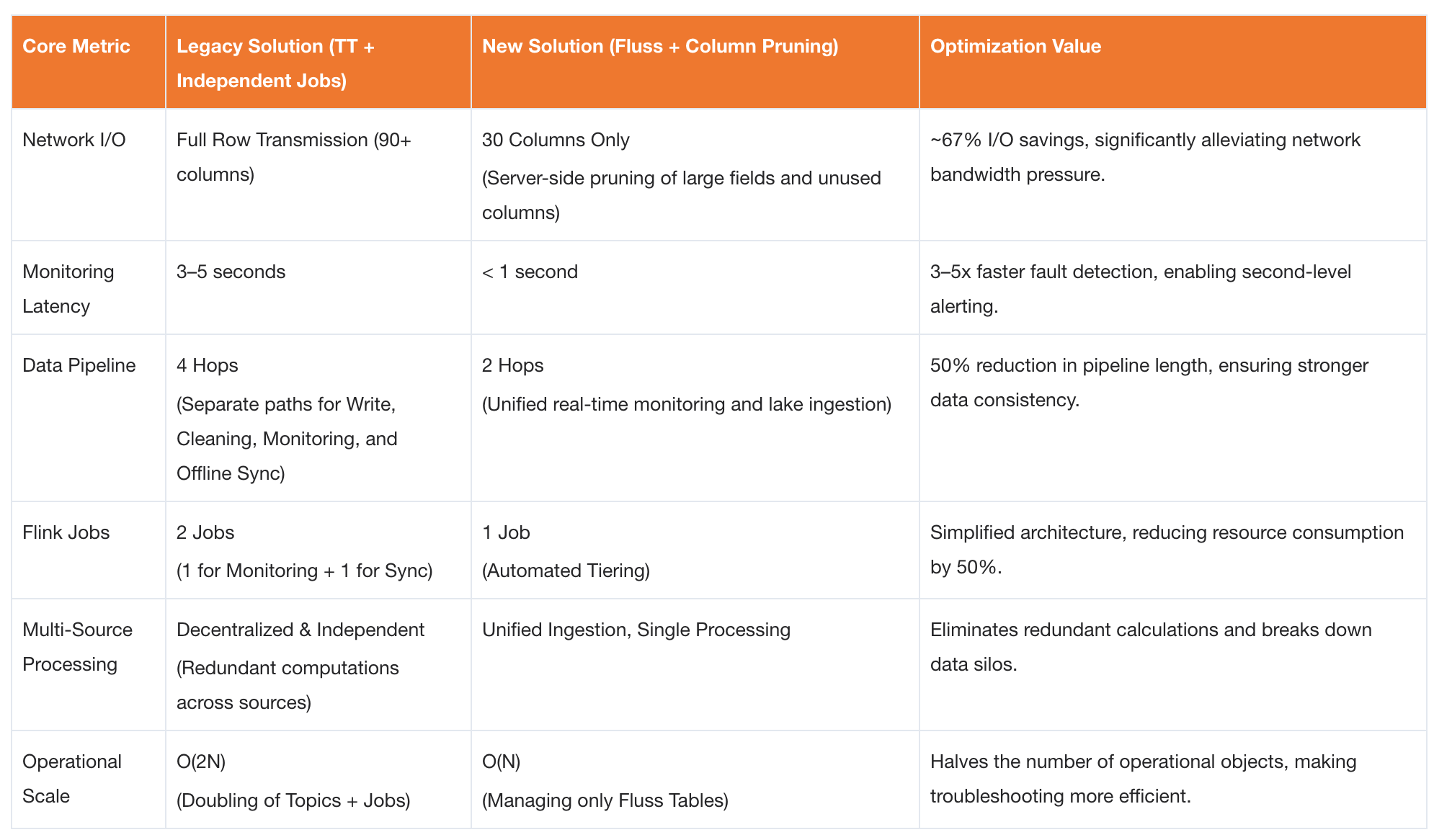Select the Data Pipeline row label
1434x840 pixels.
79,365
